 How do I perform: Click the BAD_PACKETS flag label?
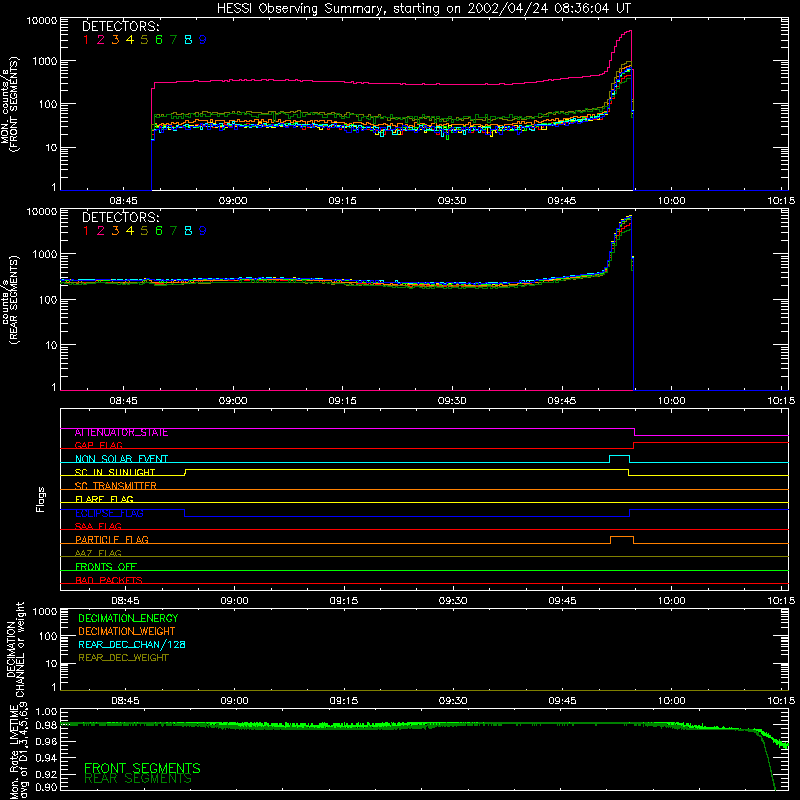(x=109, y=580)
